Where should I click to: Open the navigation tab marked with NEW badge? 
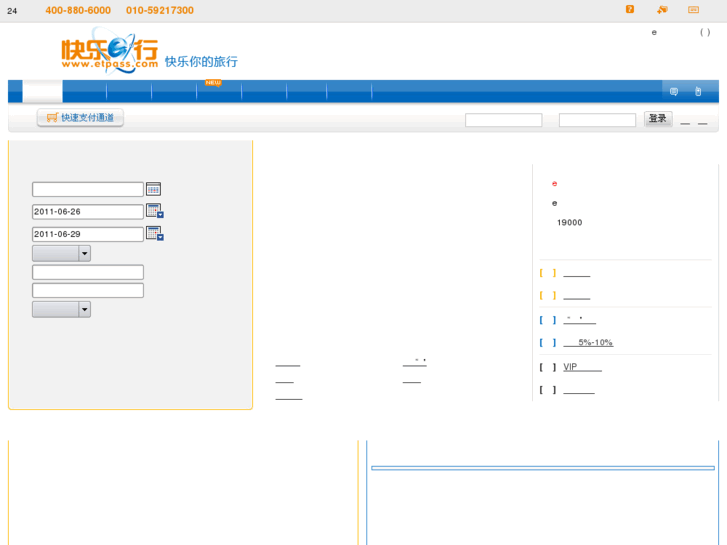click(219, 91)
